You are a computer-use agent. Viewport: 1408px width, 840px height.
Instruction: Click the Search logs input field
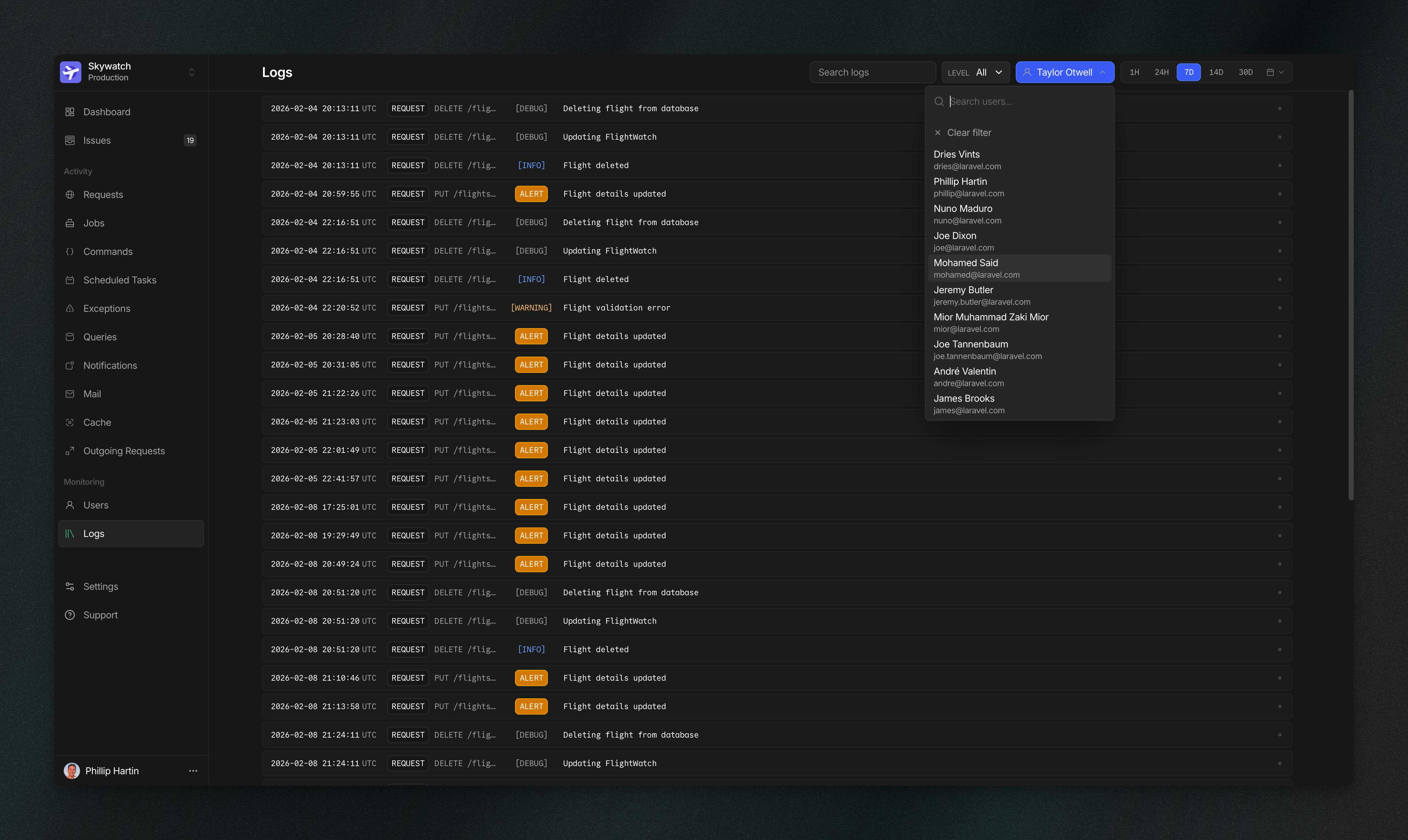[872, 73]
